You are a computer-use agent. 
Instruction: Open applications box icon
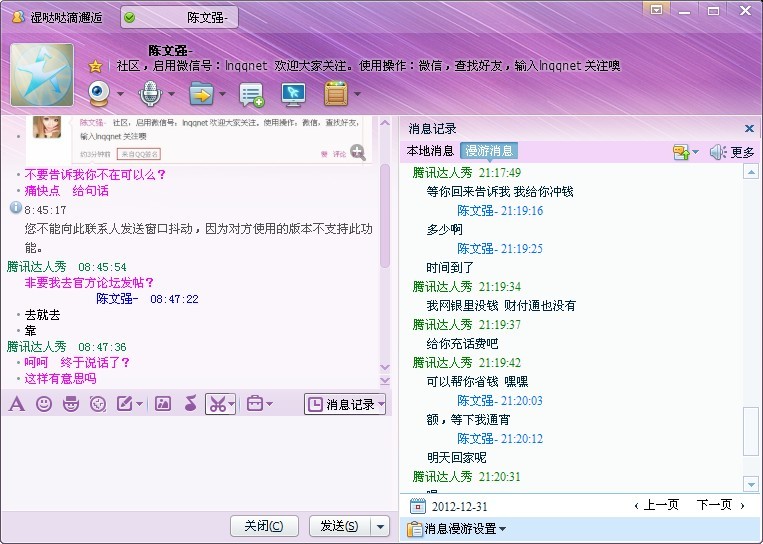[x=336, y=93]
